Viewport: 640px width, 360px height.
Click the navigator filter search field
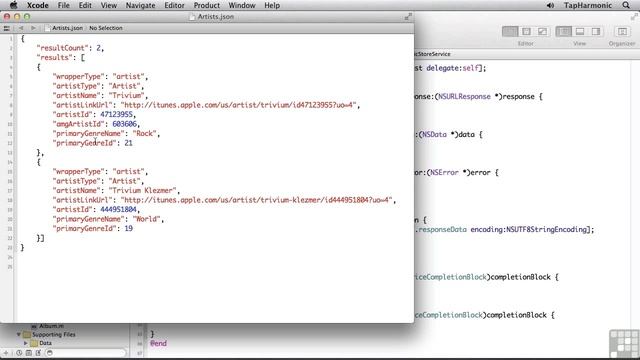coord(84,353)
